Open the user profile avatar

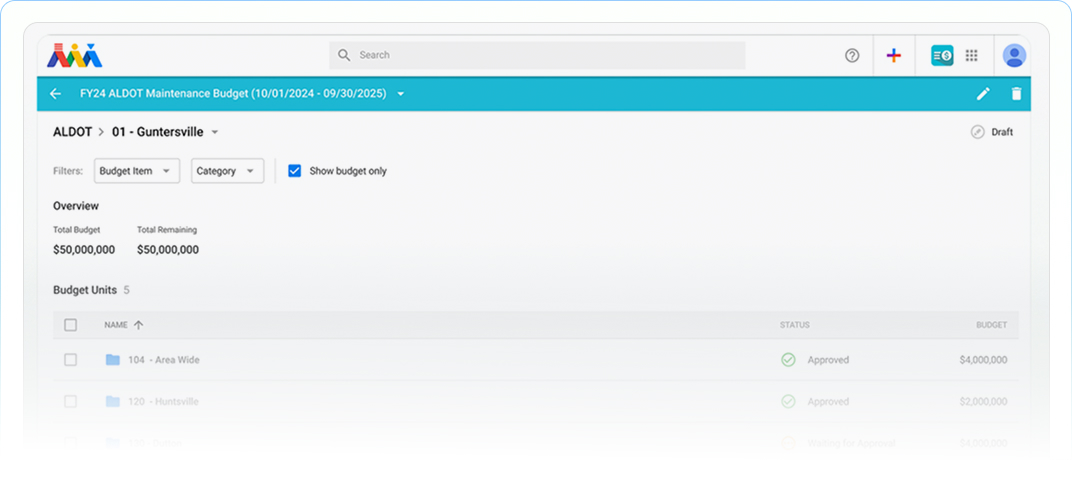1015,55
